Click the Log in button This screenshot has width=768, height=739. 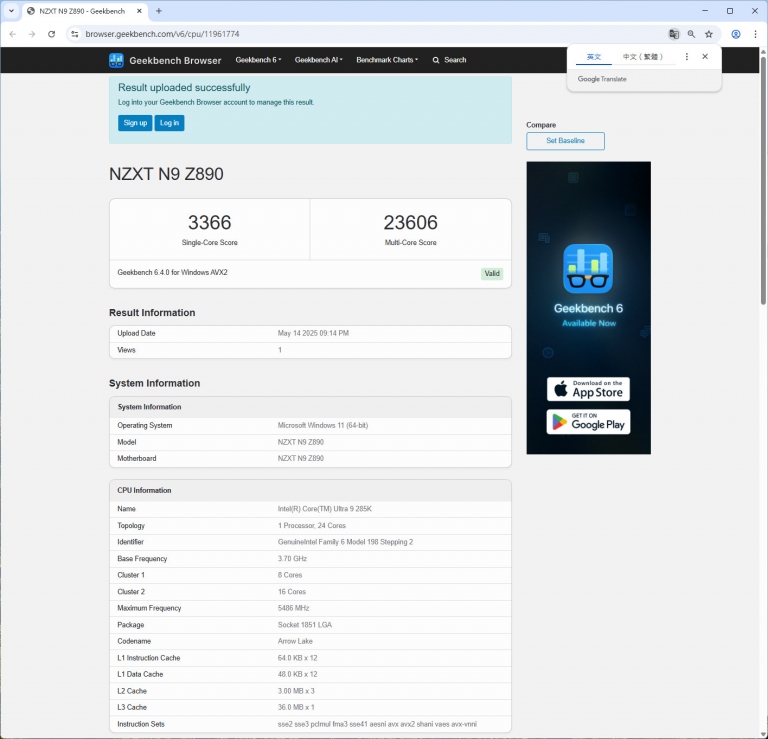pos(169,123)
